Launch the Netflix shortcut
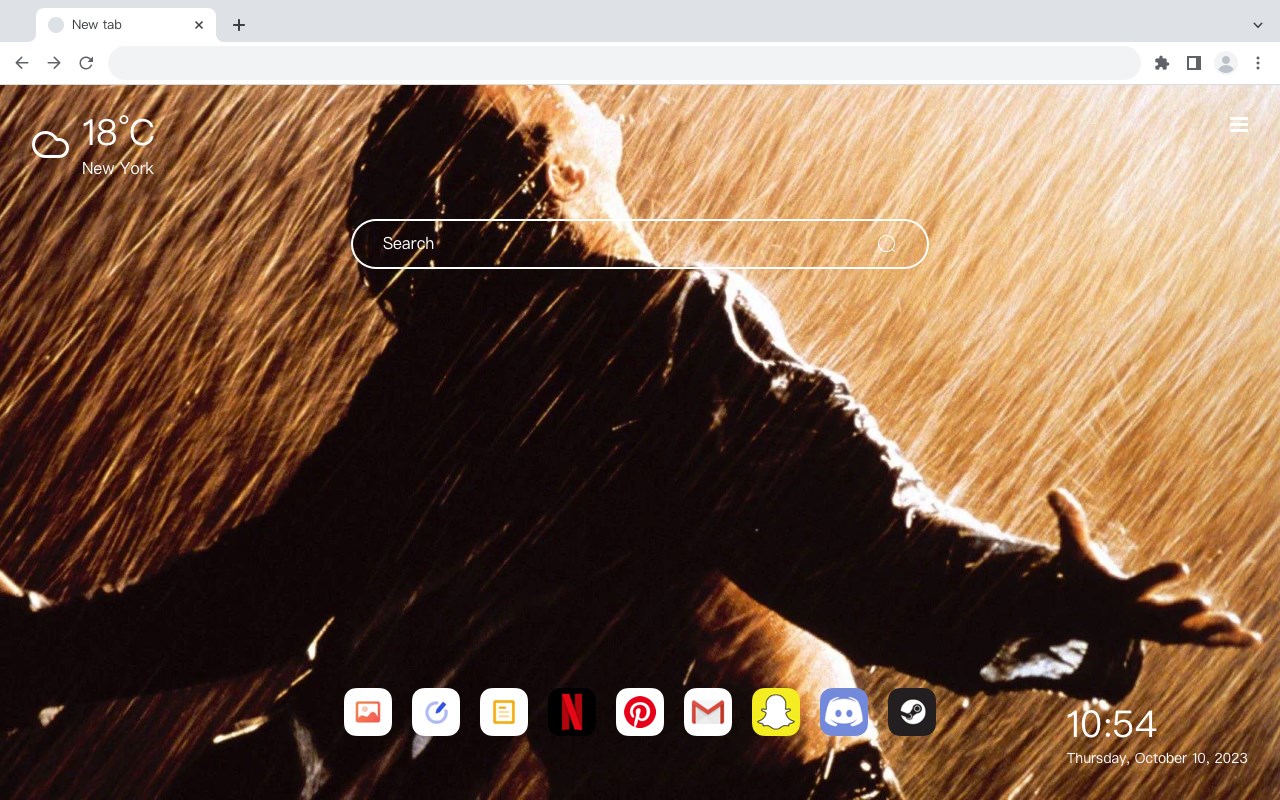Screen dimensions: 1280x800 click(572, 712)
